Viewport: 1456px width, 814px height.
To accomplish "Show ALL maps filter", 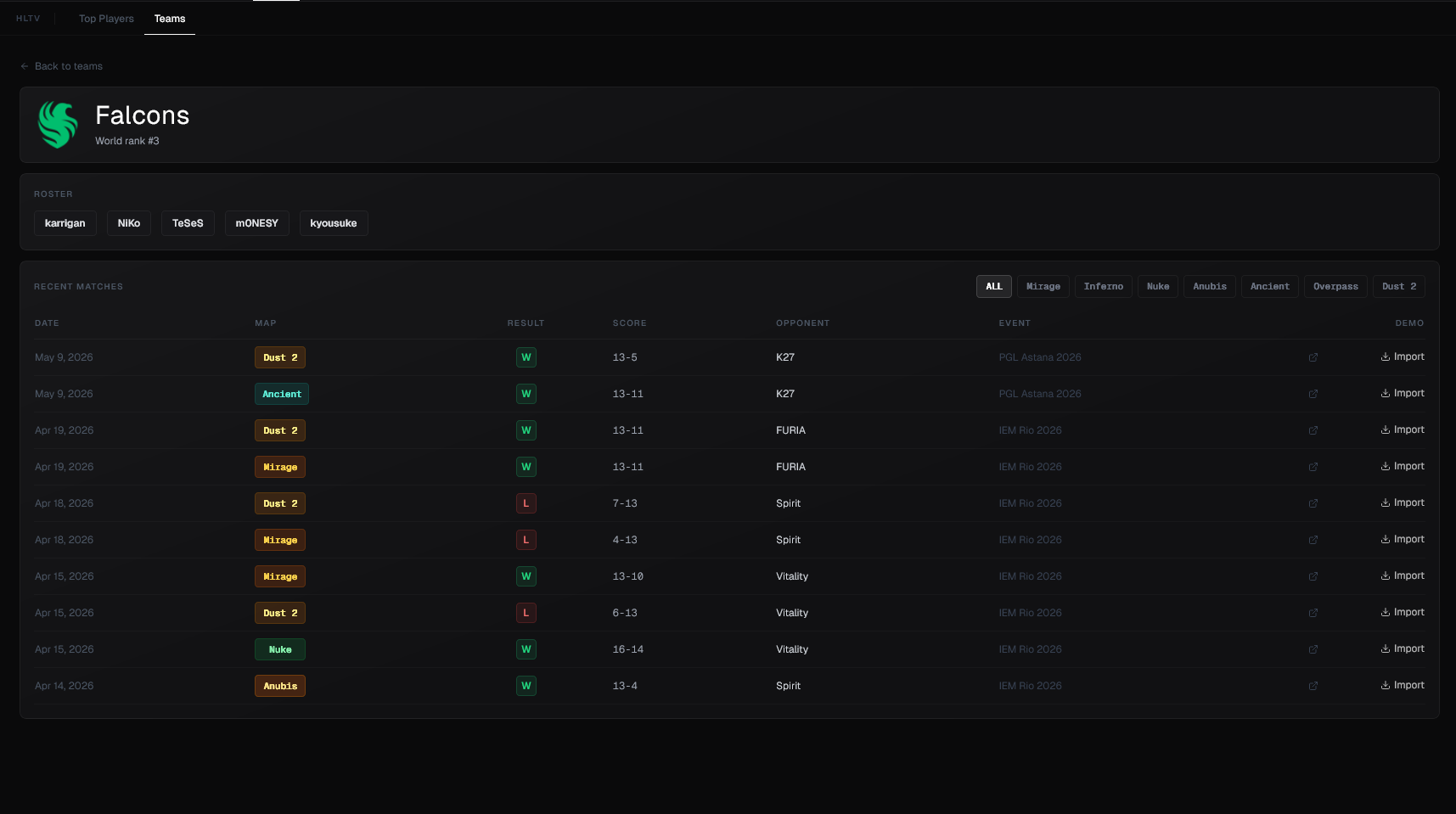I will point(994,287).
